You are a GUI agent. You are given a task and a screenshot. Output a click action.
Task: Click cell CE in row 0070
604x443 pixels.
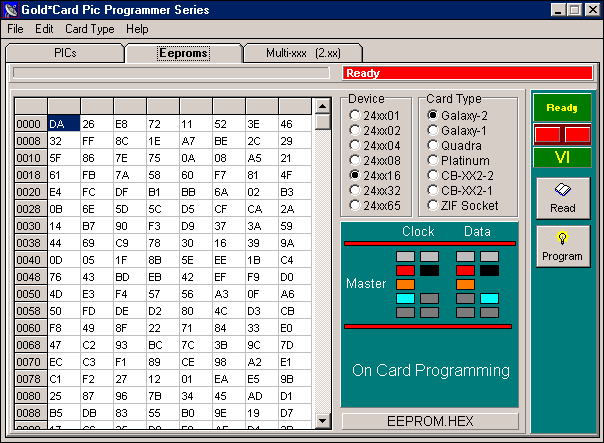click(196, 362)
